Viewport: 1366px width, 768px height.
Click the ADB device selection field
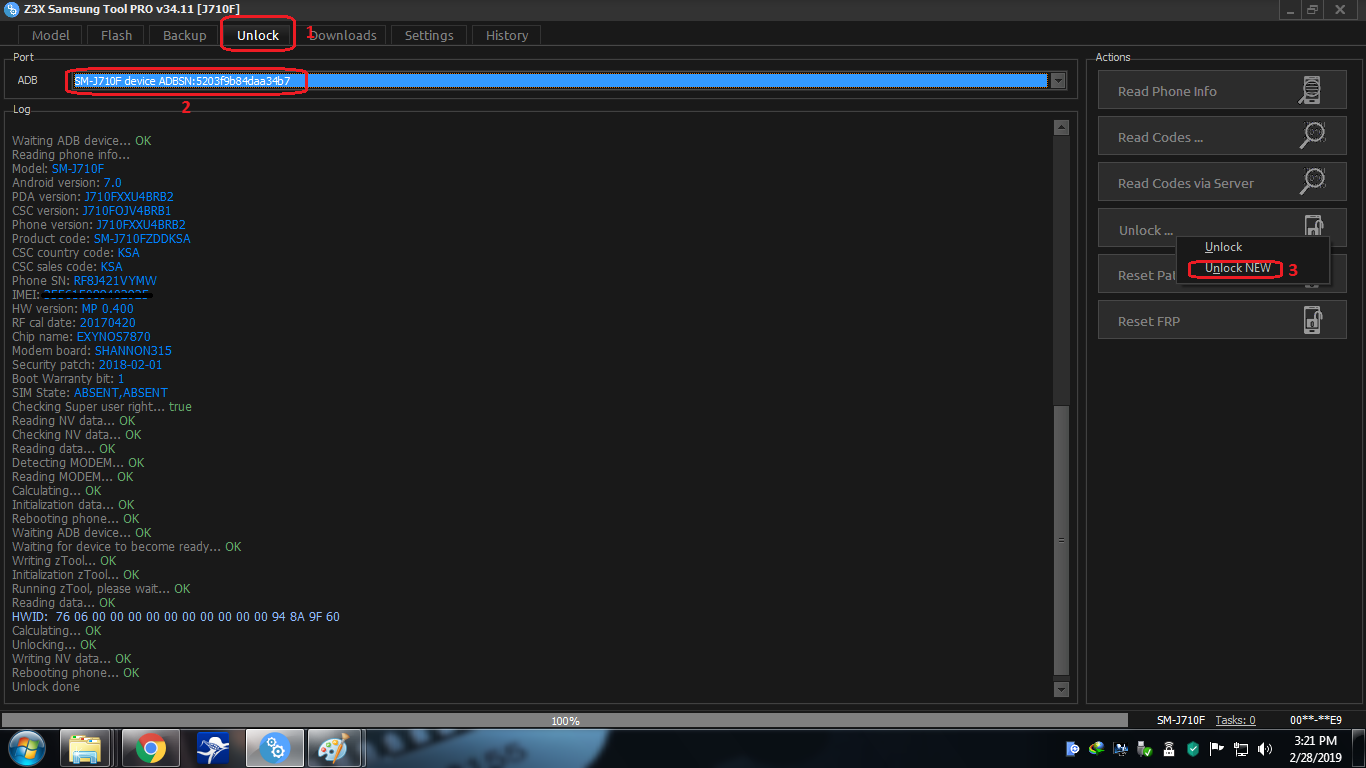[x=560, y=81]
